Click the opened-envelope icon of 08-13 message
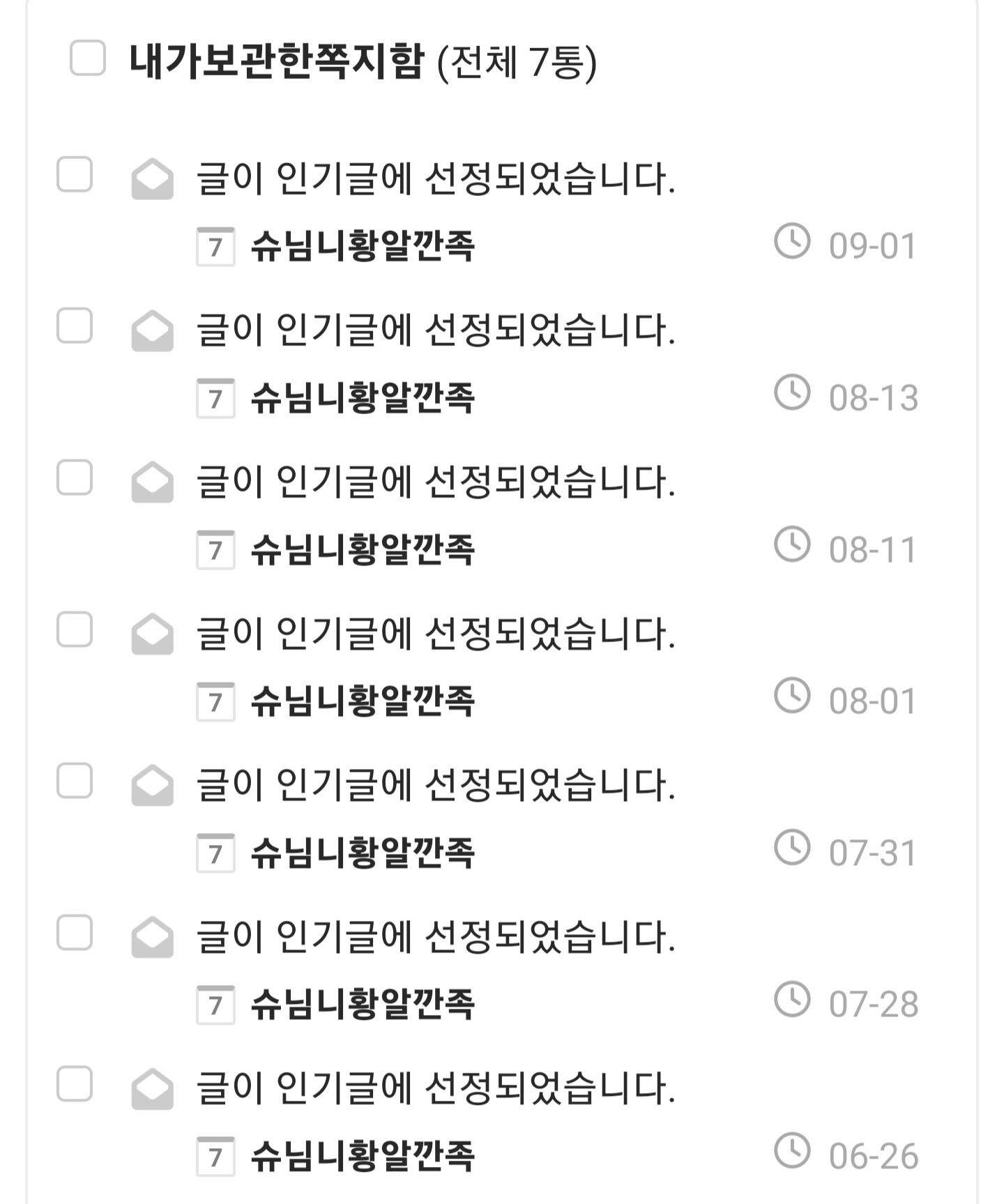Image resolution: width=1004 pixels, height=1204 pixels. (152, 331)
